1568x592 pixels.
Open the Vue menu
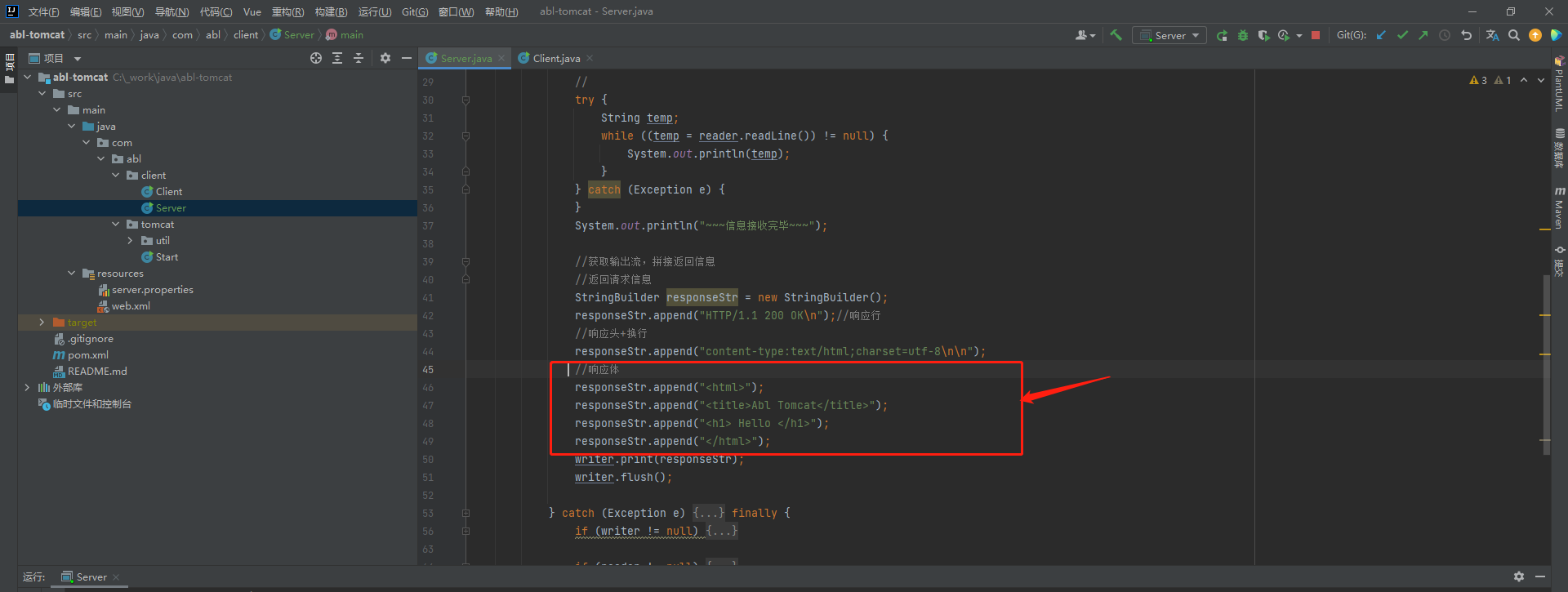(252, 11)
